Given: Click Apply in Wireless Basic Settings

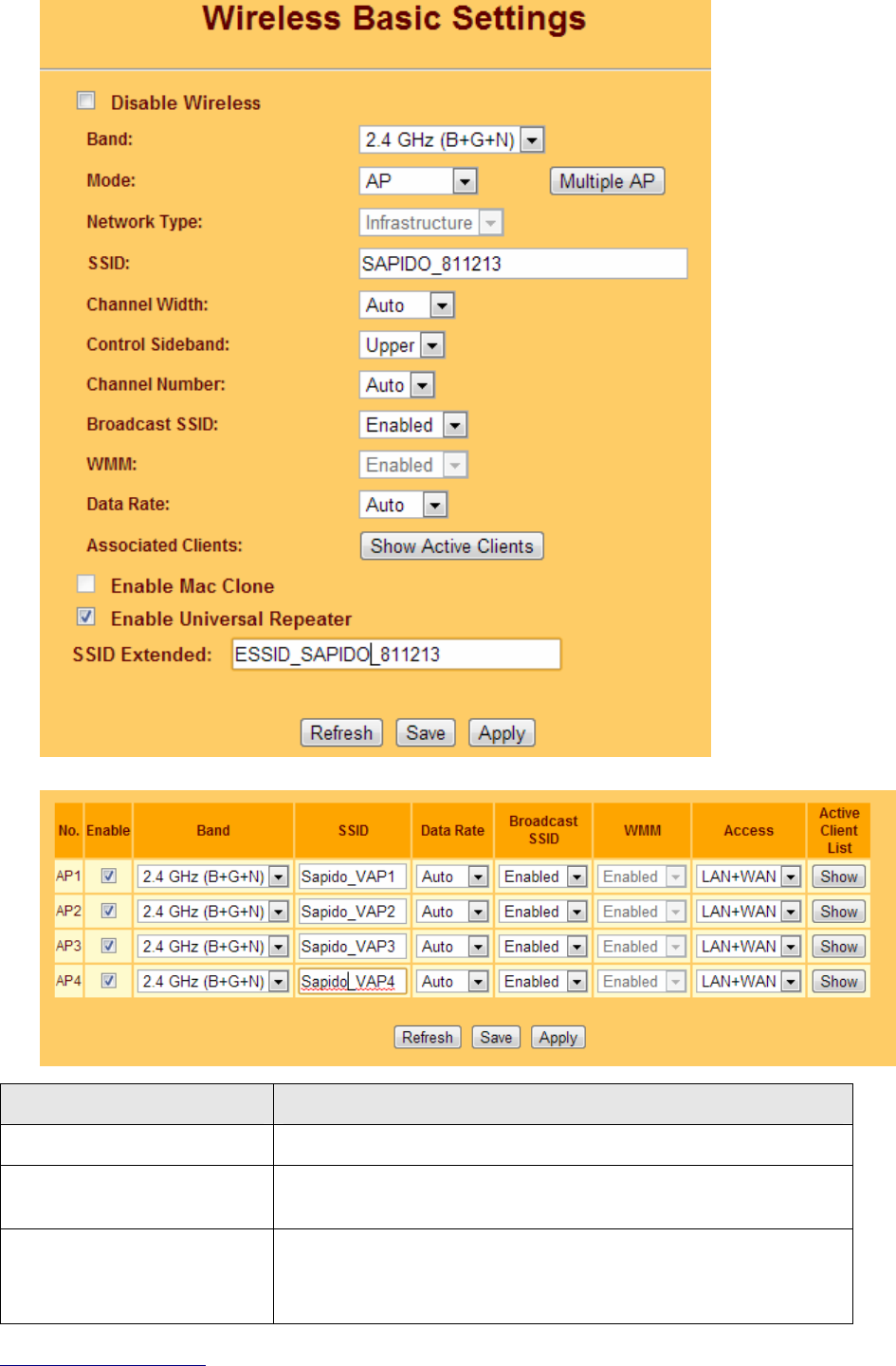Looking at the screenshot, I should coord(502,733).
